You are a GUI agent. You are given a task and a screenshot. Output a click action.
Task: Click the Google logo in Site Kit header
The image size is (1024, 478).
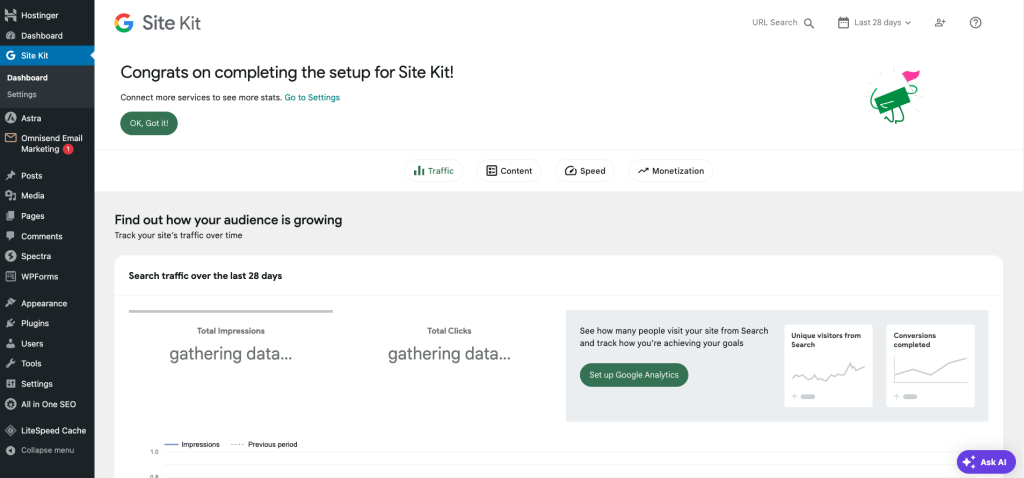124,23
